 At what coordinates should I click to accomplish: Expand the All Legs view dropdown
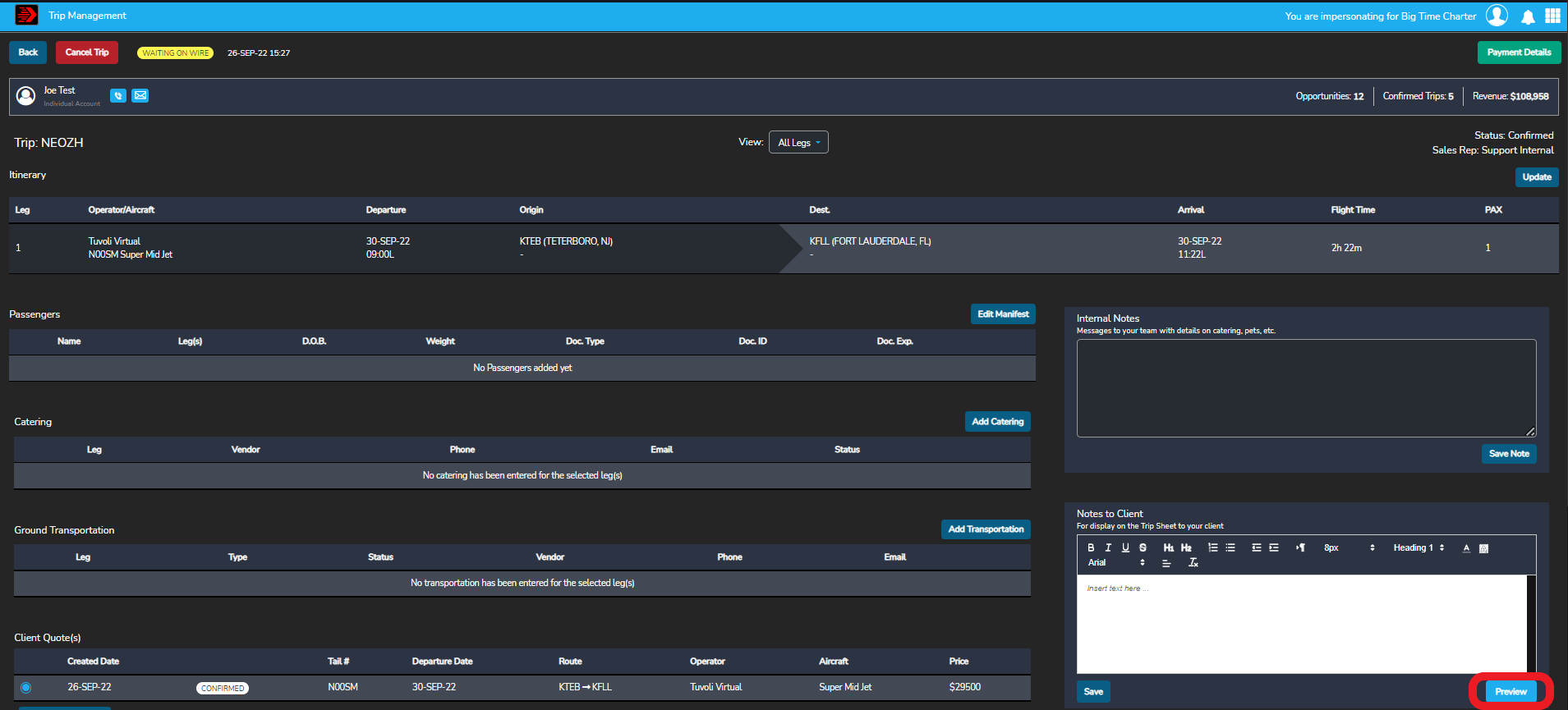click(798, 143)
